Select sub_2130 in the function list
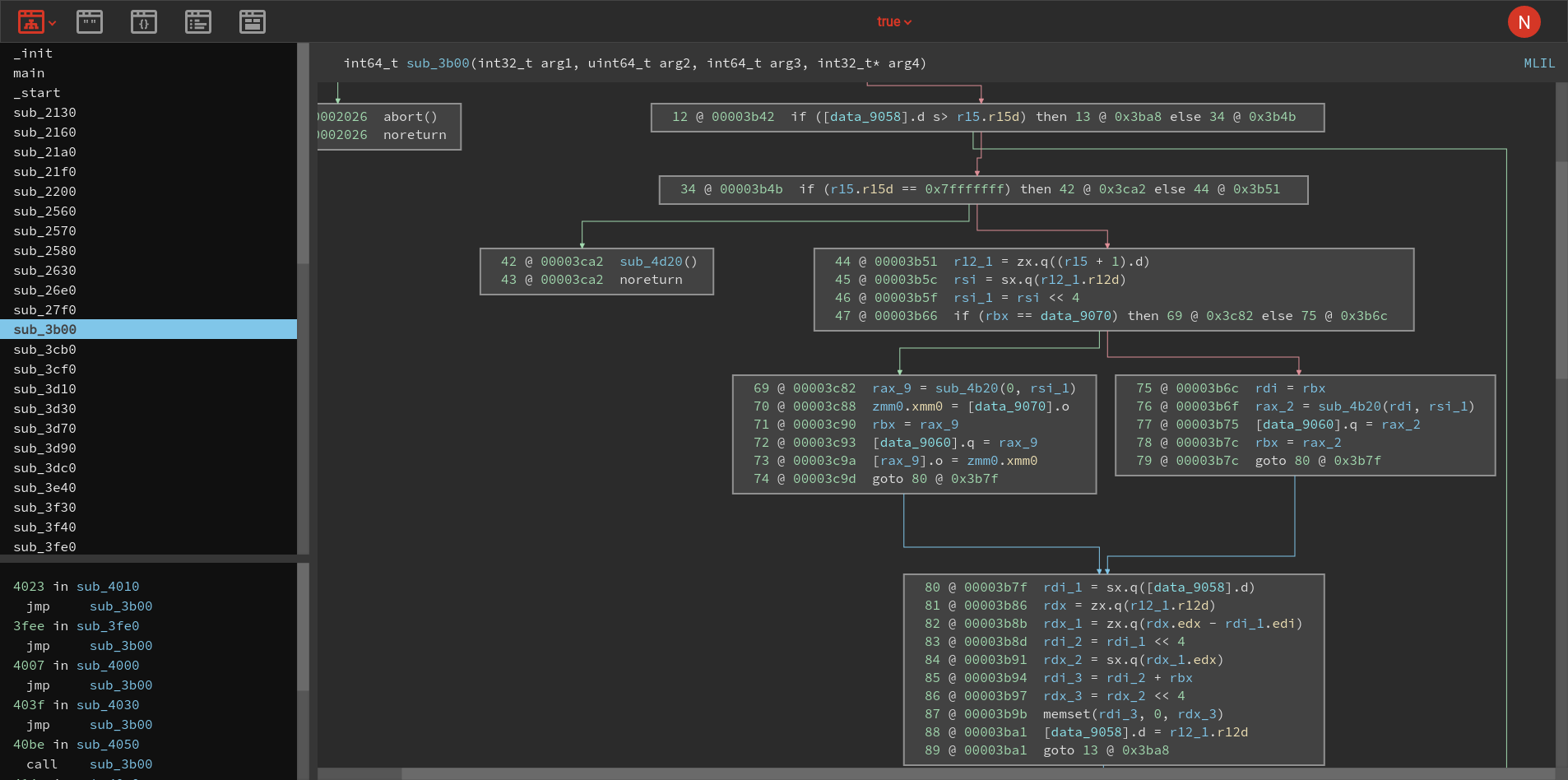1568x780 pixels. [148, 113]
